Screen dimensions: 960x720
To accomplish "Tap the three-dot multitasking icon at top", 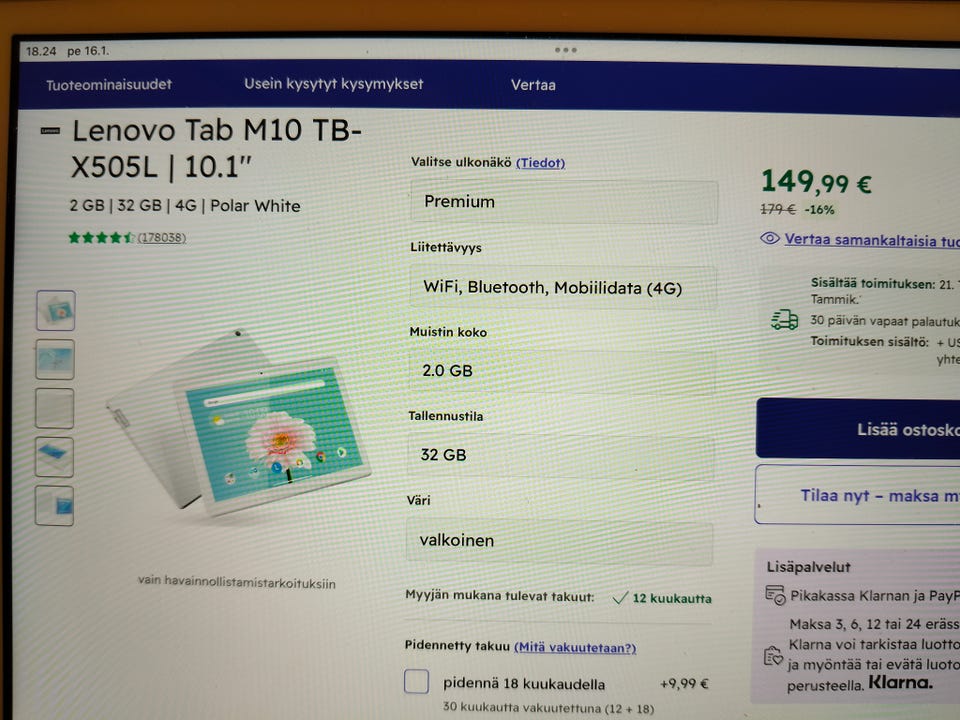I will coord(566,50).
